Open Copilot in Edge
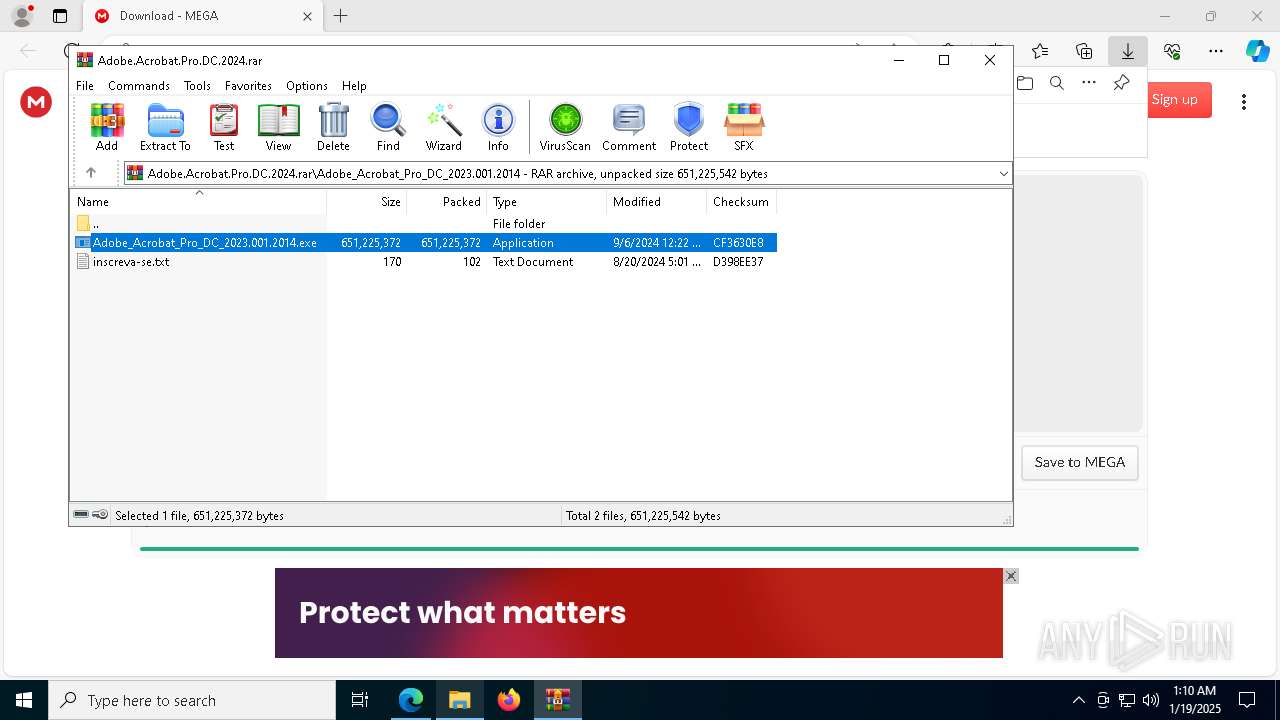The image size is (1280, 720). pyautogui.click(x=1257, y=51)
